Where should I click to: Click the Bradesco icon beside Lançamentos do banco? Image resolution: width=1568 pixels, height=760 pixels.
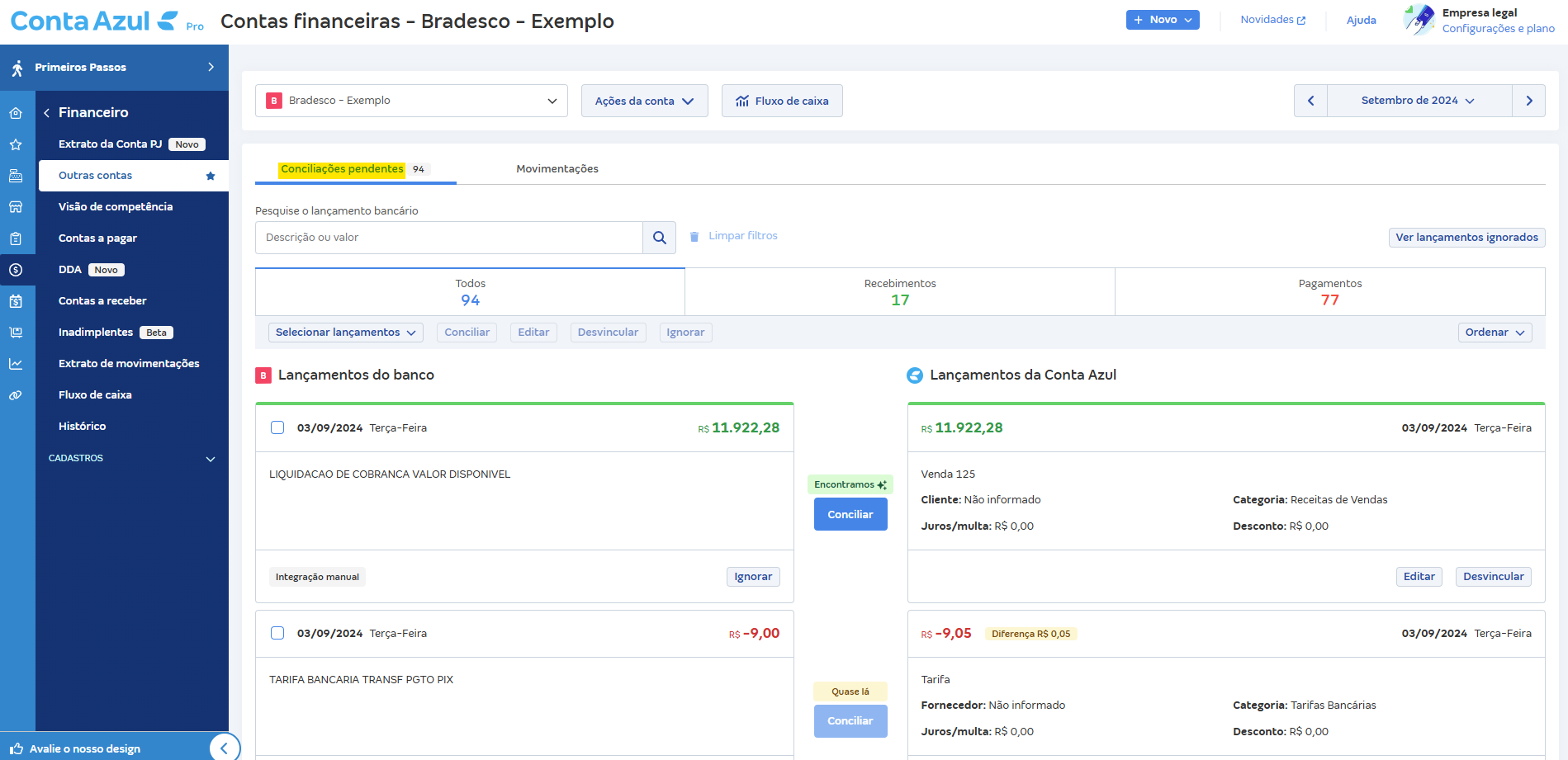coord(263,375)
